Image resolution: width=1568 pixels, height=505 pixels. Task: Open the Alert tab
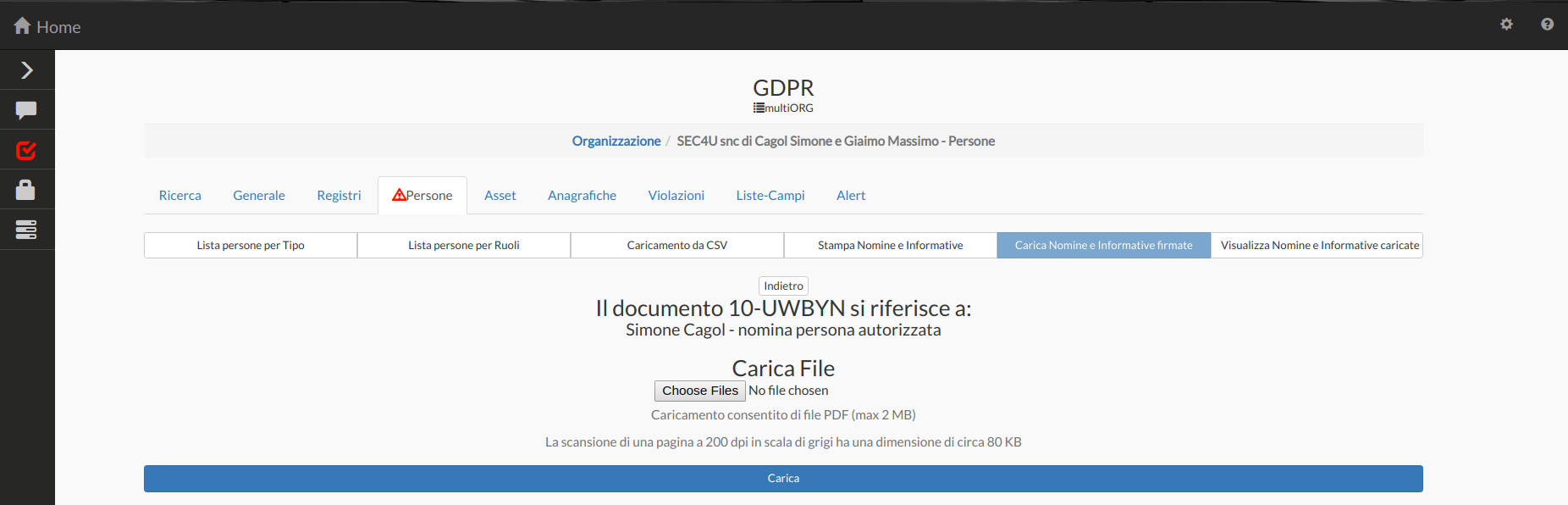[851, 195]
